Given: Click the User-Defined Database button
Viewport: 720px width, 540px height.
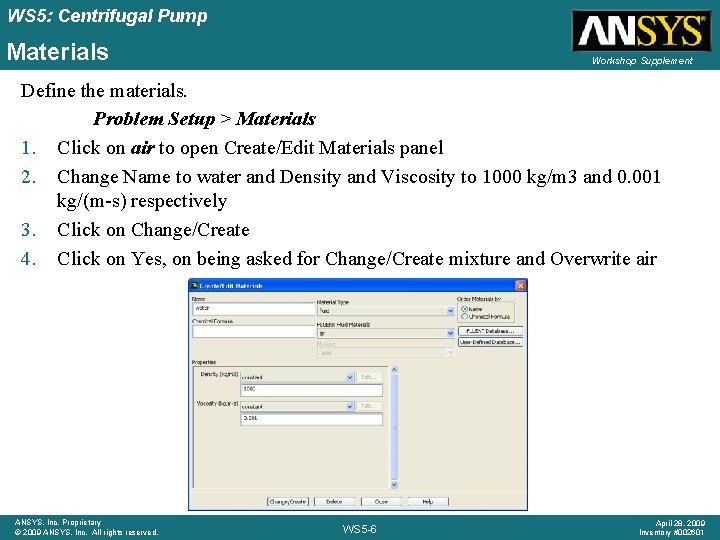Looking at the screenshot, I should (490, 342).
